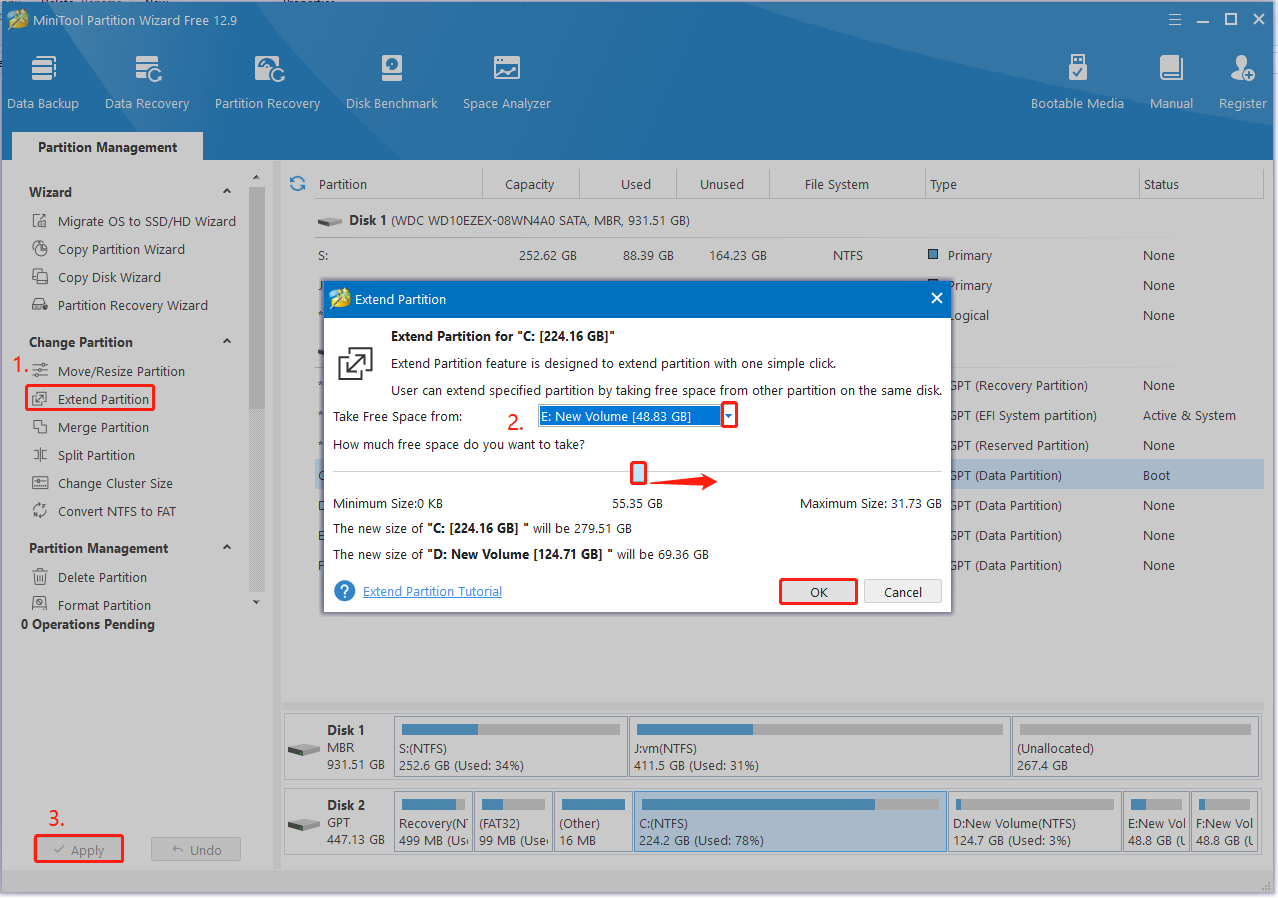Collapse the Partition Management sidebar section

coord(227,548)
